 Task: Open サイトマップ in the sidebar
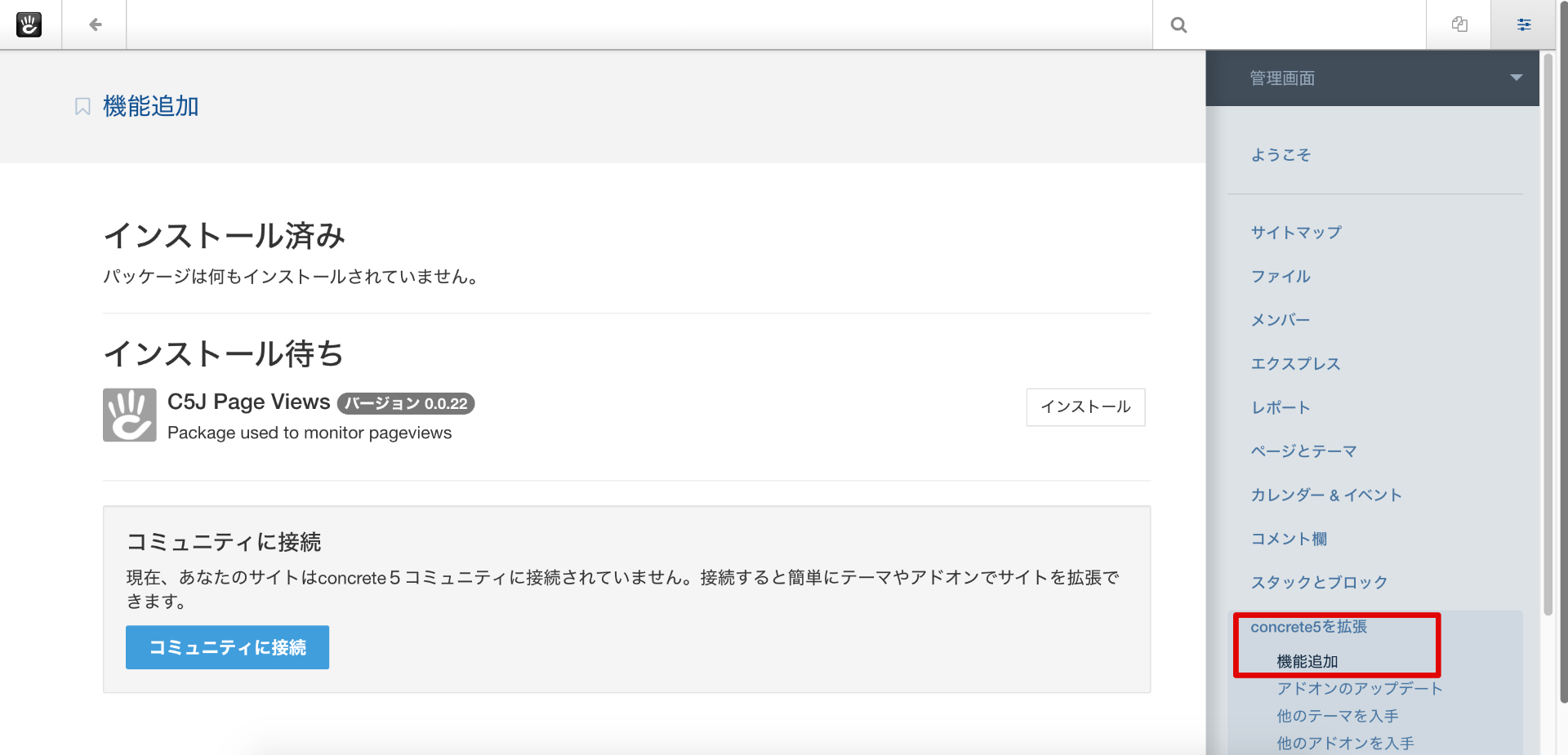pos(1296,233)
